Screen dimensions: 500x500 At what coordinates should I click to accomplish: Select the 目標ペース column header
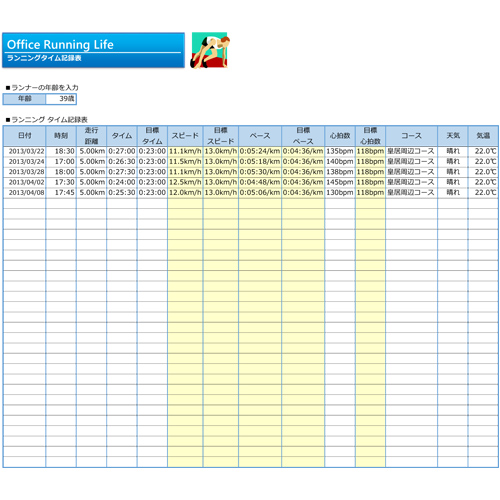tap(303, 136)
